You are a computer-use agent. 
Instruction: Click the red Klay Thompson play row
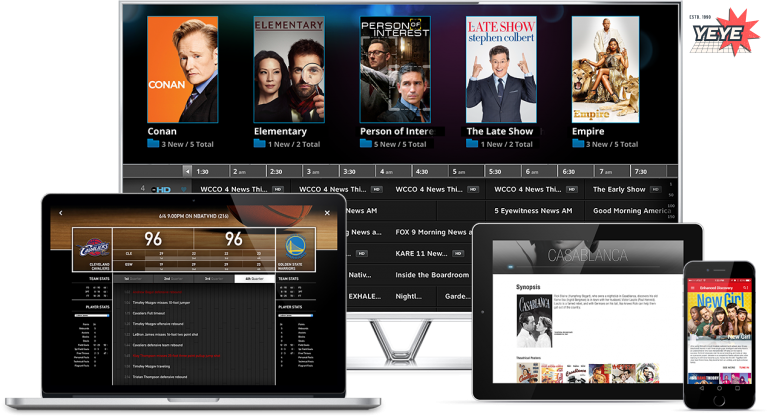coord(176,356)
